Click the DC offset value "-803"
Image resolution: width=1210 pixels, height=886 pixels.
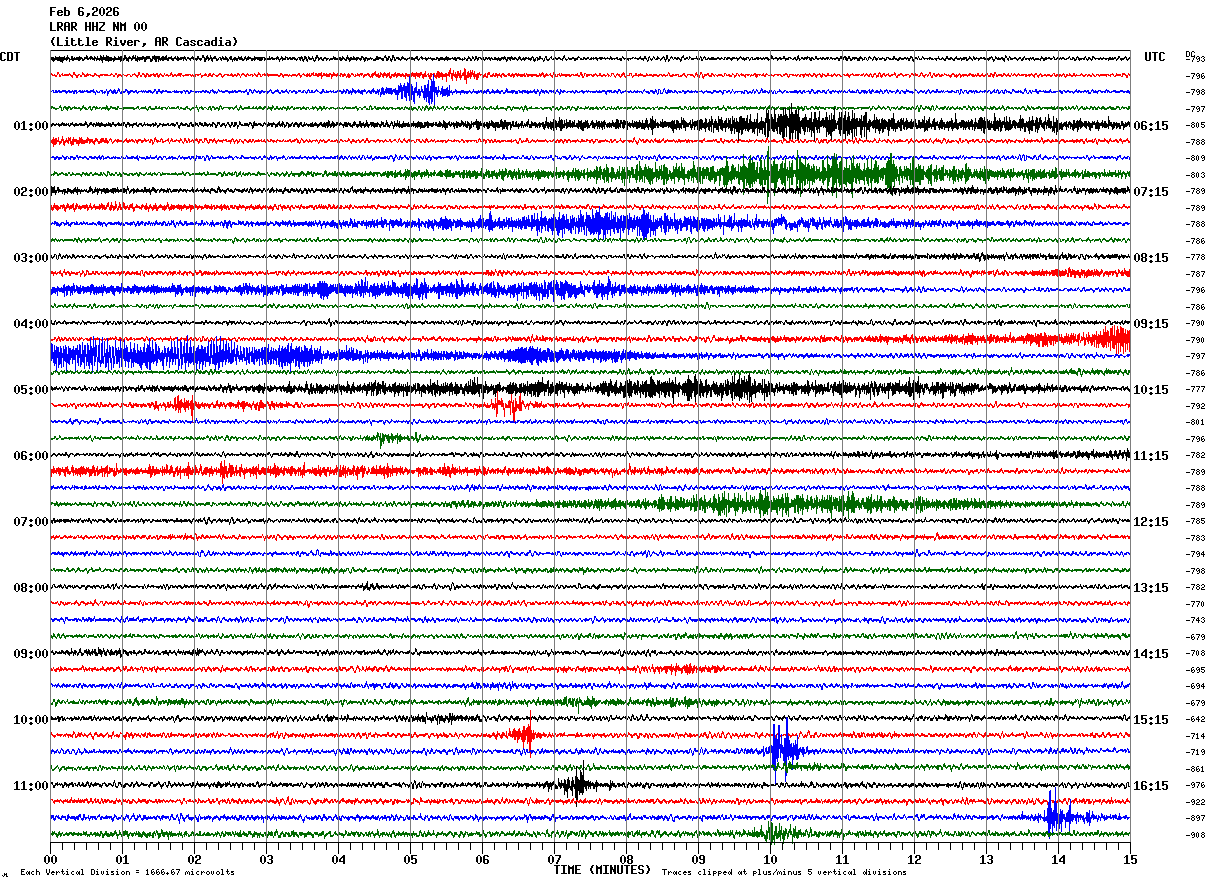(x=1195, y=175)
